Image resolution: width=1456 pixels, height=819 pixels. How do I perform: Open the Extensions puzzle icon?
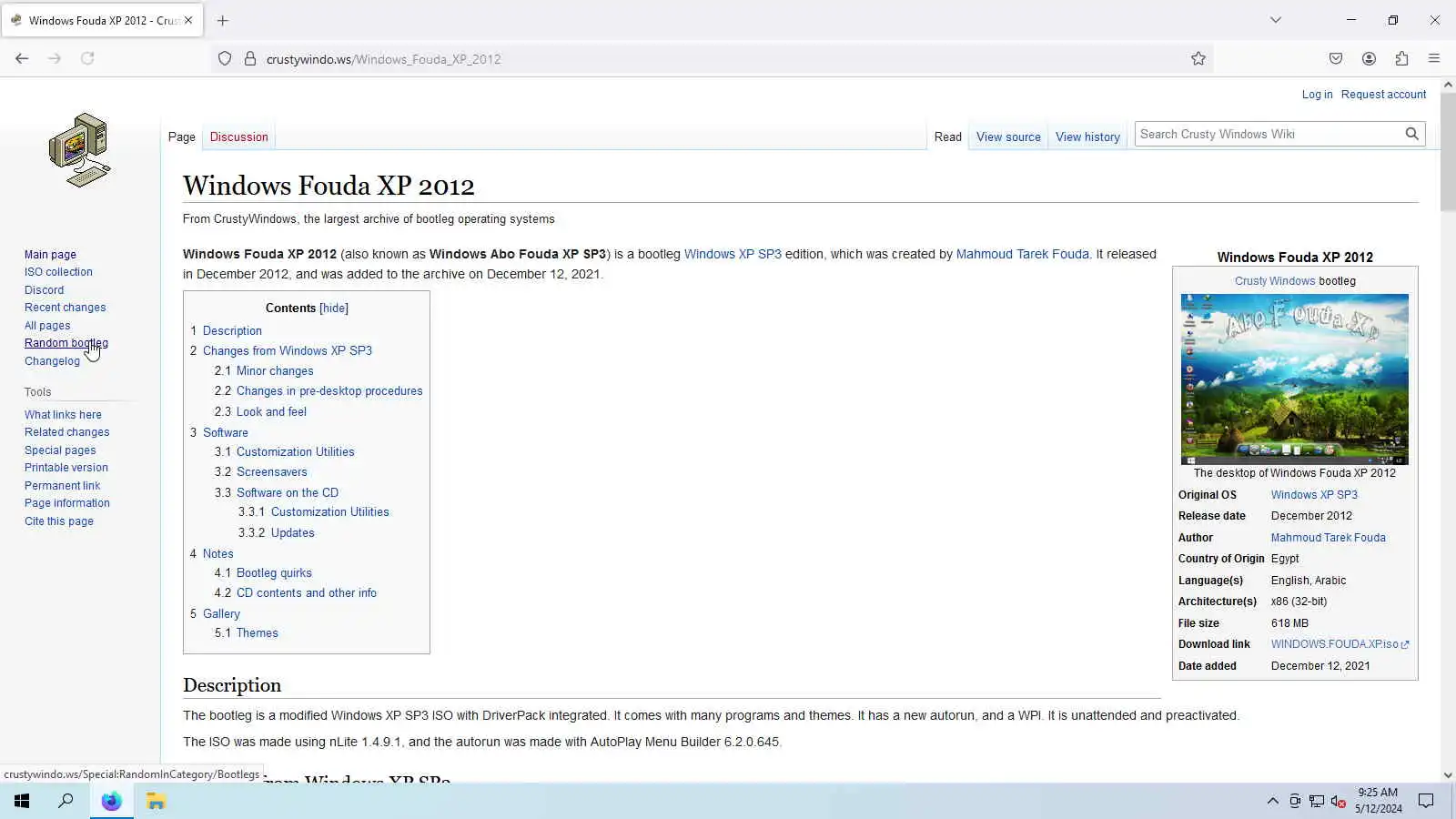click(1401, 58)
